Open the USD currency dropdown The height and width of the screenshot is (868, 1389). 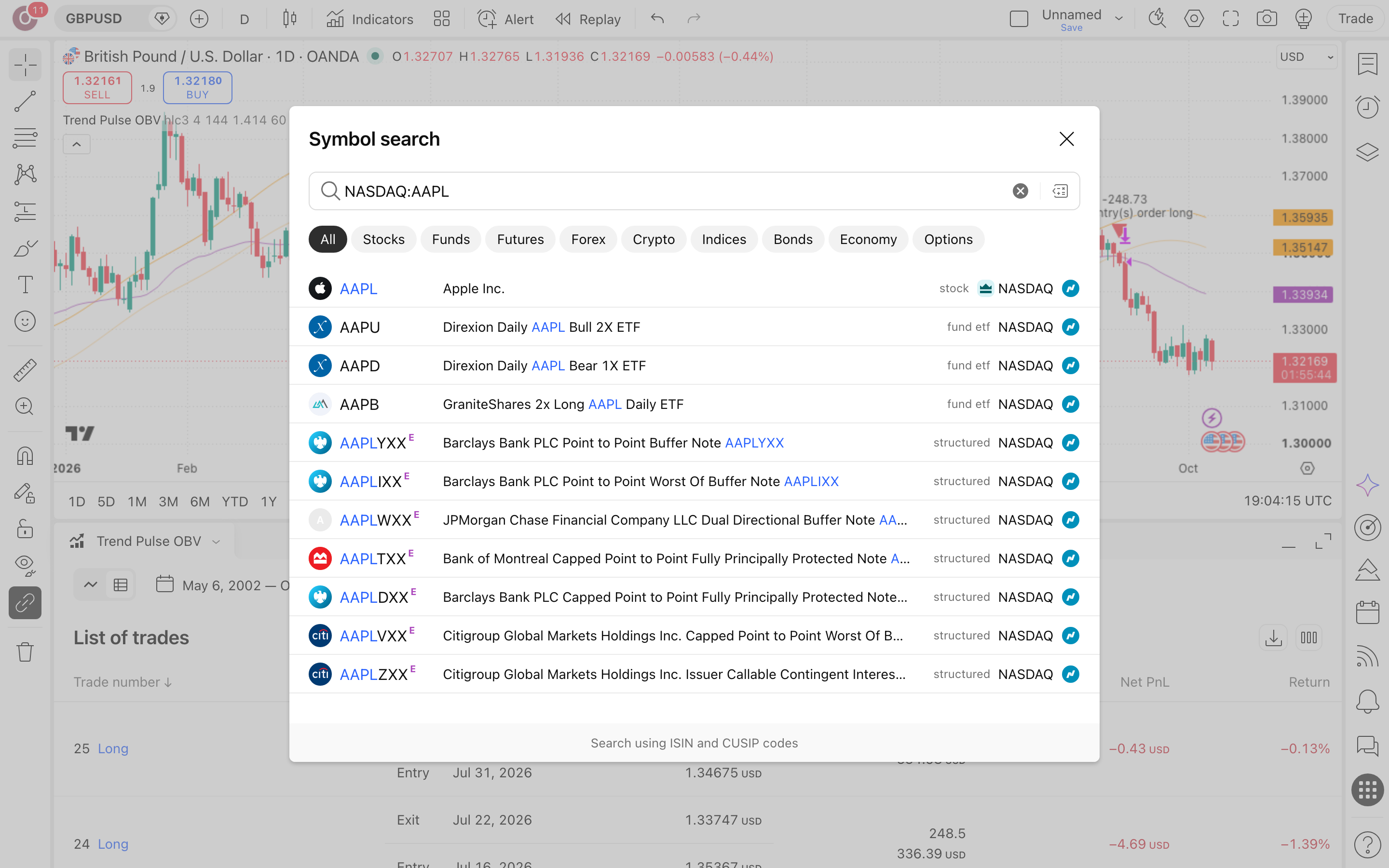1307,57
